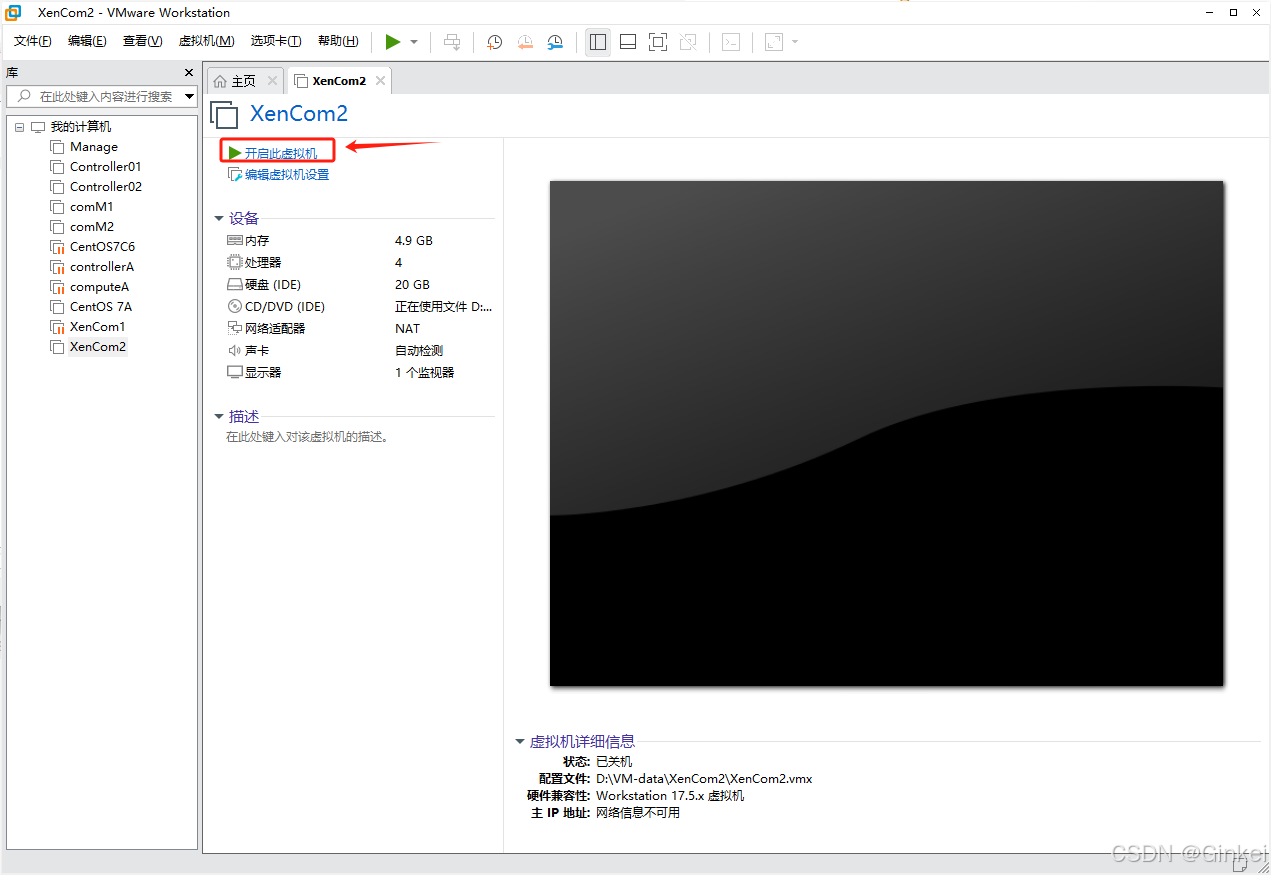1271x875 pixels.
Task: Open the power options dropdown arrow
Action: click(x=414, y=42)
